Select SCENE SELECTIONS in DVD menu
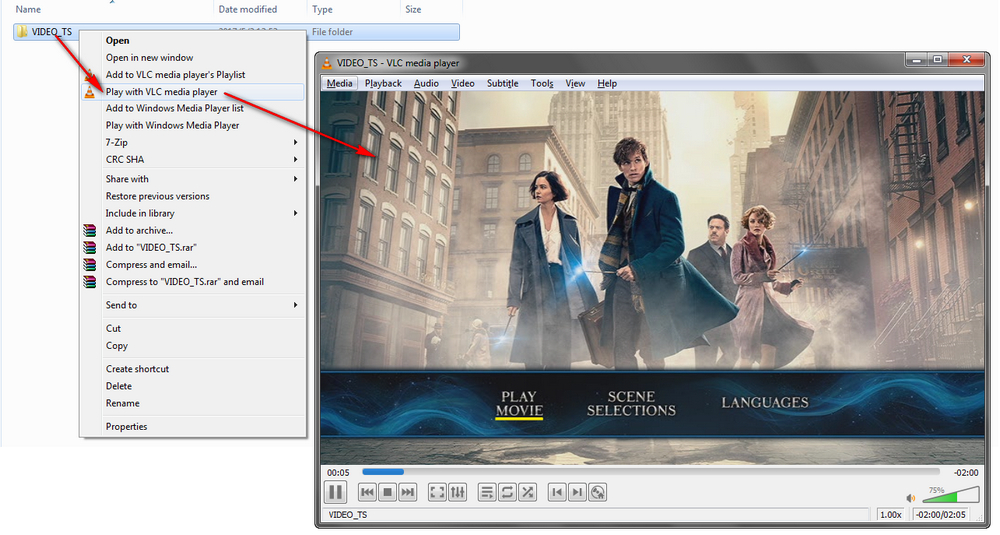The height and width of the screenshot is (535, 1000). click(631, 404)
